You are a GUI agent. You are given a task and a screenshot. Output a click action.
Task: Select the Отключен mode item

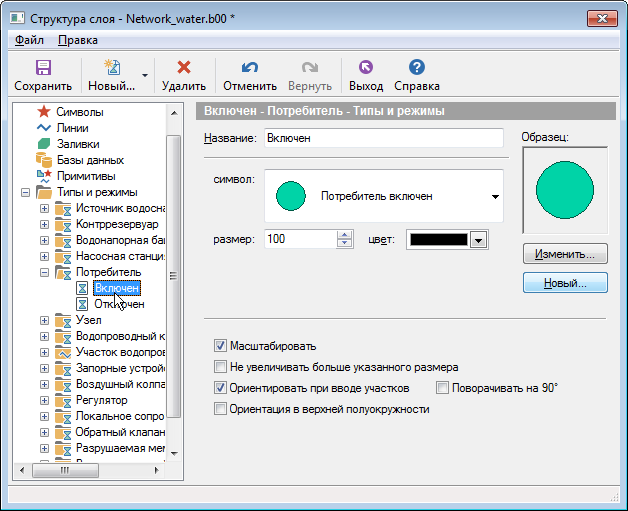pyautogui.click(x=119, y=304)
